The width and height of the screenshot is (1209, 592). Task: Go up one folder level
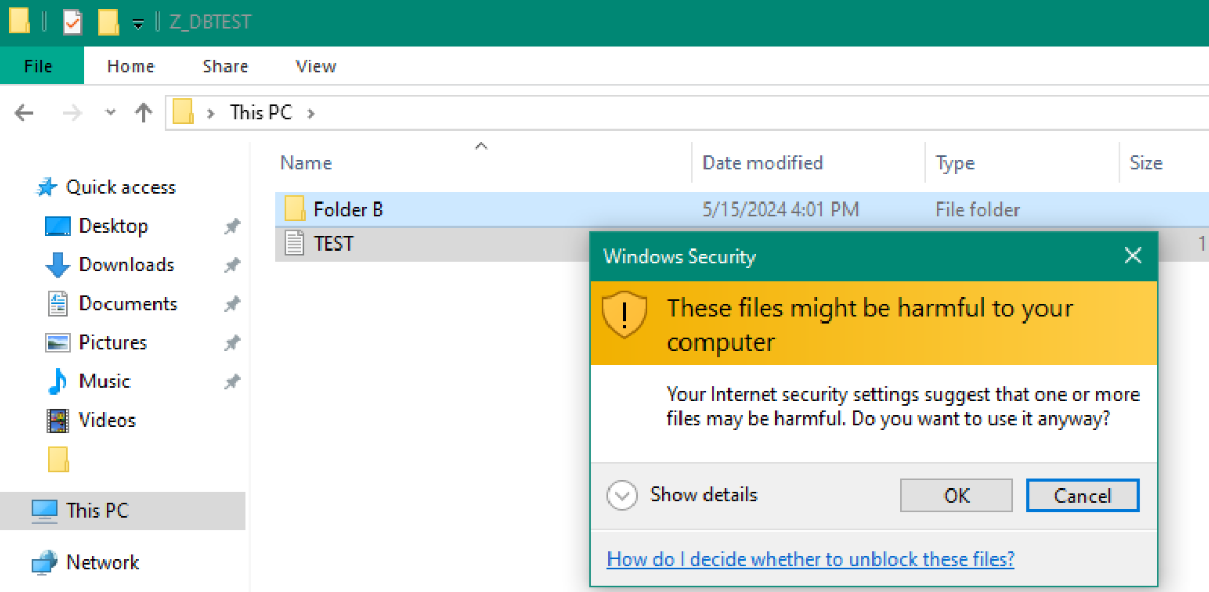point(143,113)
